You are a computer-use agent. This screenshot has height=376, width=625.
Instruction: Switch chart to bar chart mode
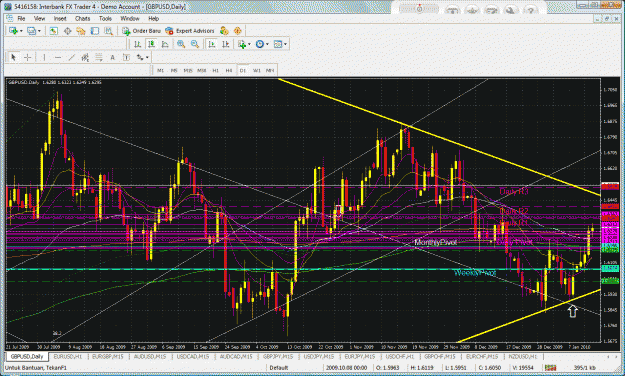pos(138,44)
